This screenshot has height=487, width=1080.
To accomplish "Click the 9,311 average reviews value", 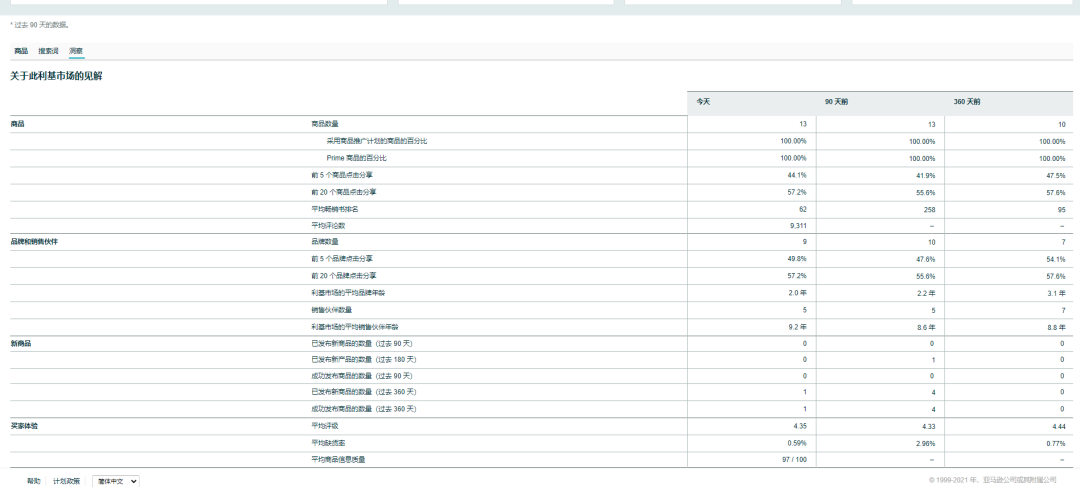I will click(x=798, y=226).
